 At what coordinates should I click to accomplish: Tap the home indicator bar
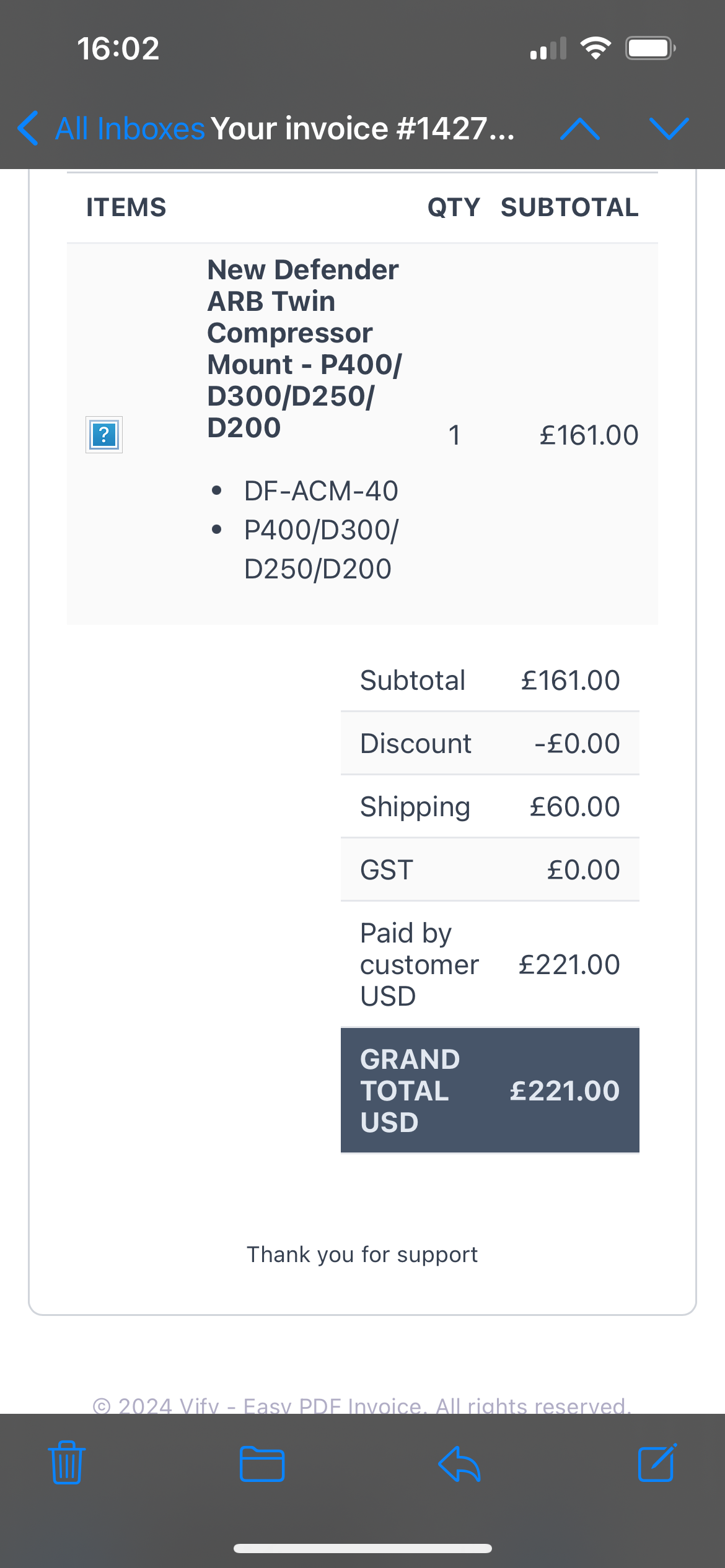[x=362, y=1548]
